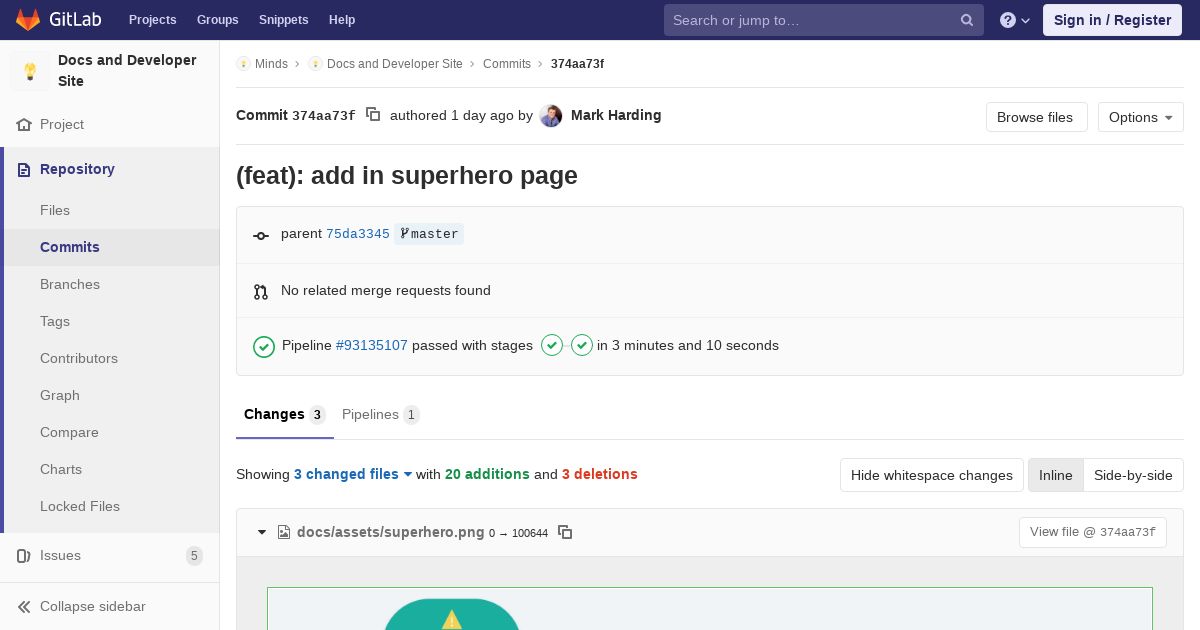Click the search magnifier icon
The height and width of the screenshot is (630, 1200).
click(967, 20)
